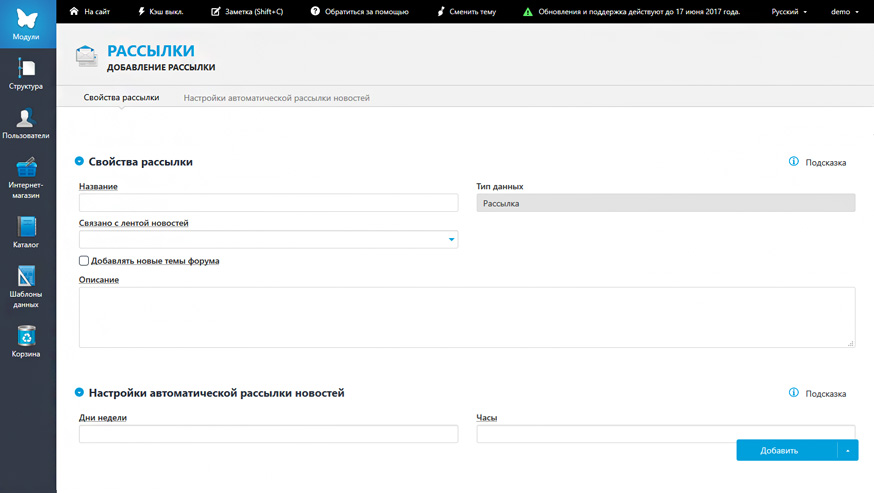The image size is (874, 493).
Task: Open the Русский language dropdown
Action: [789, 11]
